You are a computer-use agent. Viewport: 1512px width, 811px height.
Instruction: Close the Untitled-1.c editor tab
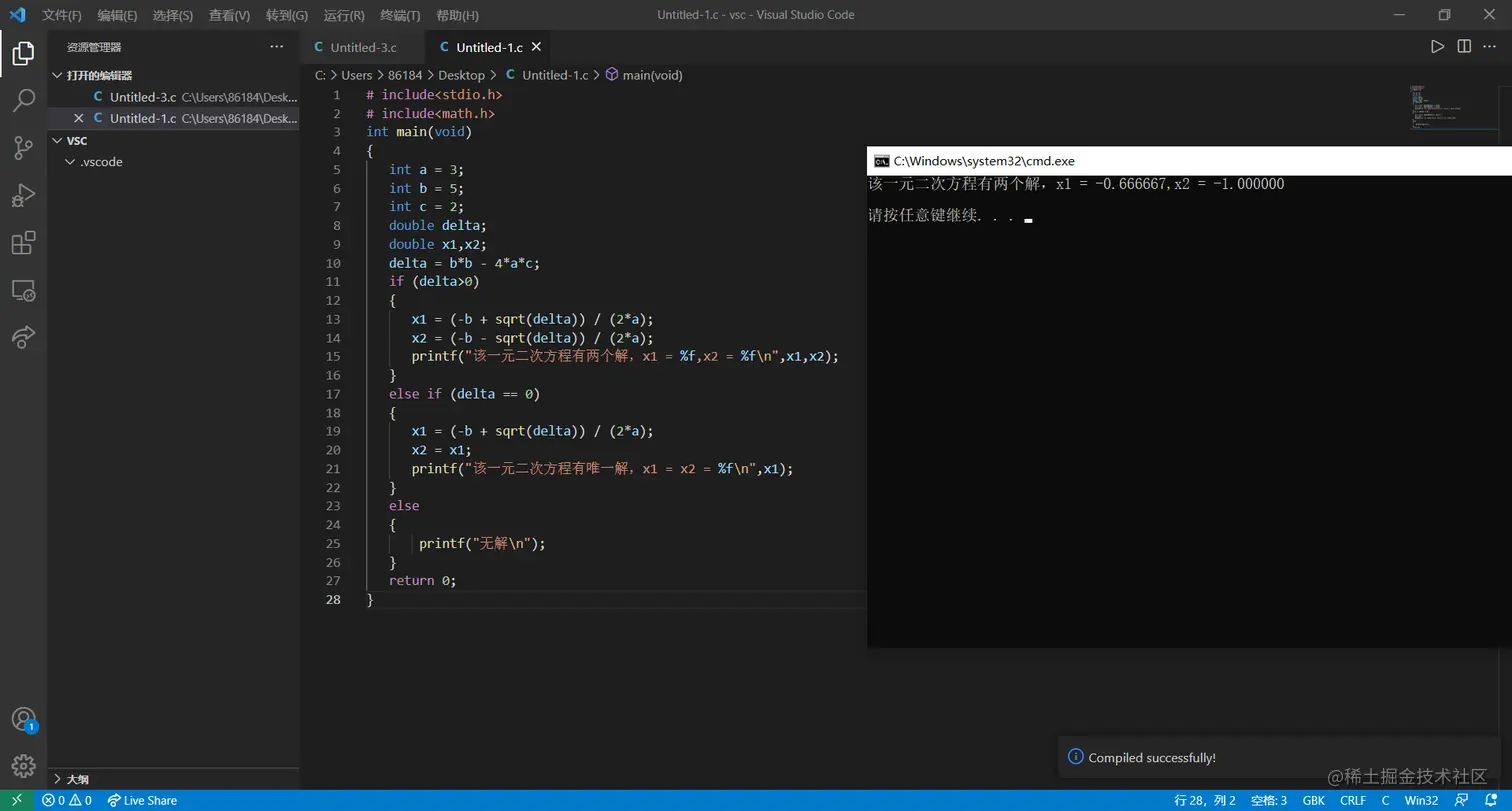coord(536,47)
